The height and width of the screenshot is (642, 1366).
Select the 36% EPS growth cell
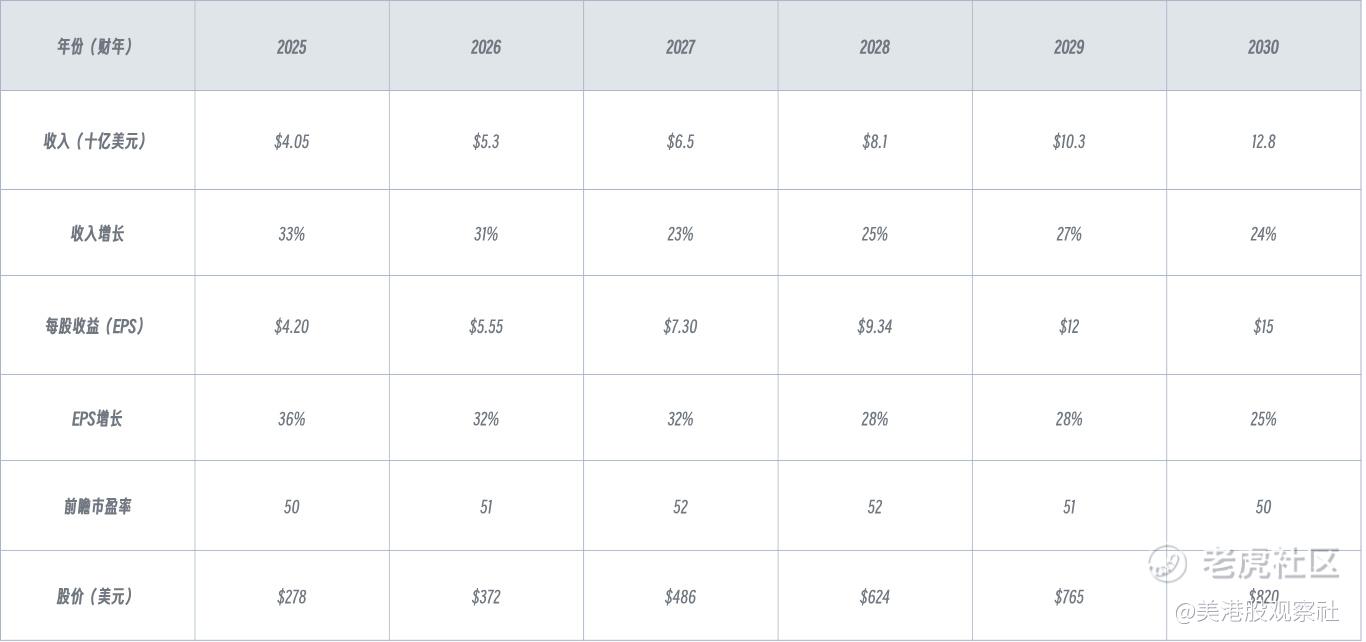292,418
